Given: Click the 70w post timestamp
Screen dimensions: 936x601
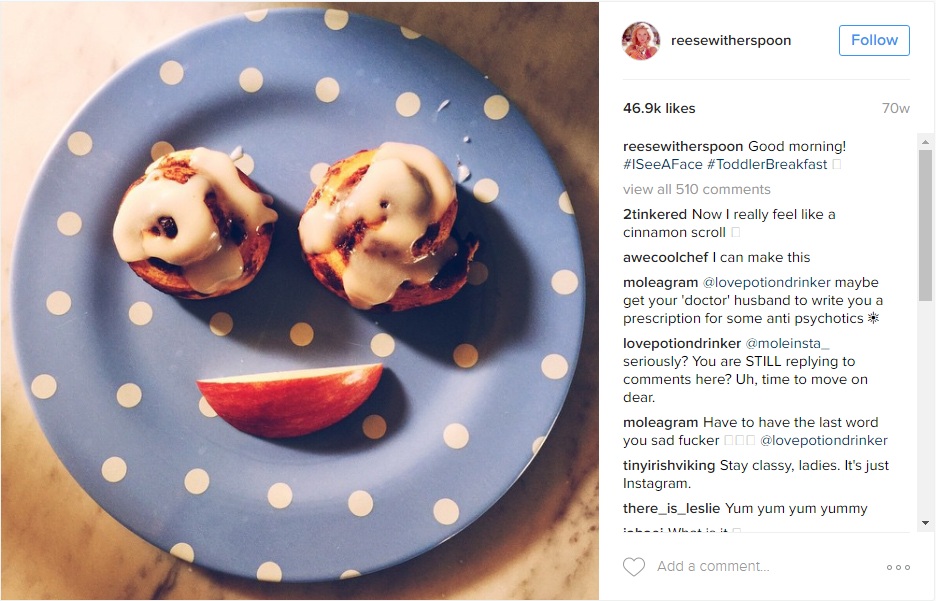Looking at the screenshot, I should coord(895,109).
